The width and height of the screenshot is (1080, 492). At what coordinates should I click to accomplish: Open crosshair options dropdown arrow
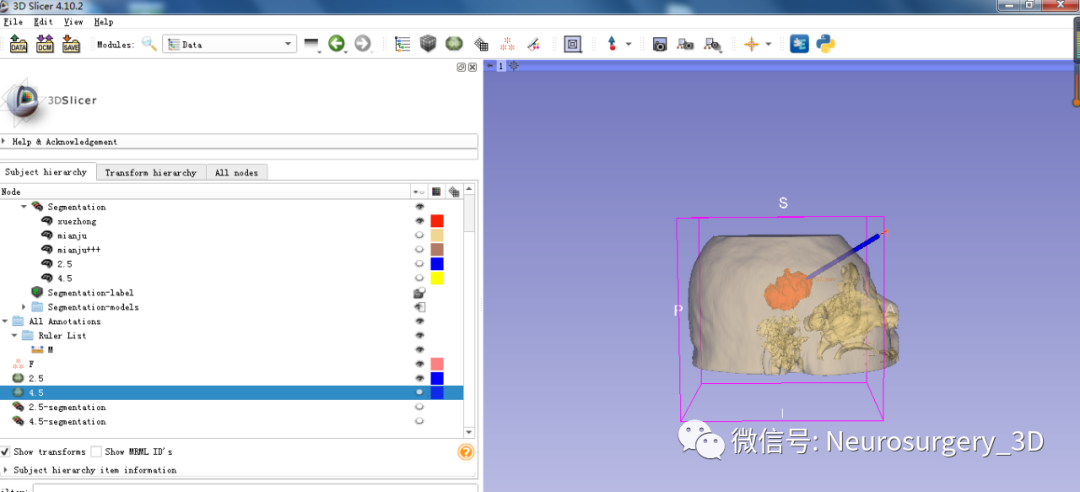pos(769,44)
